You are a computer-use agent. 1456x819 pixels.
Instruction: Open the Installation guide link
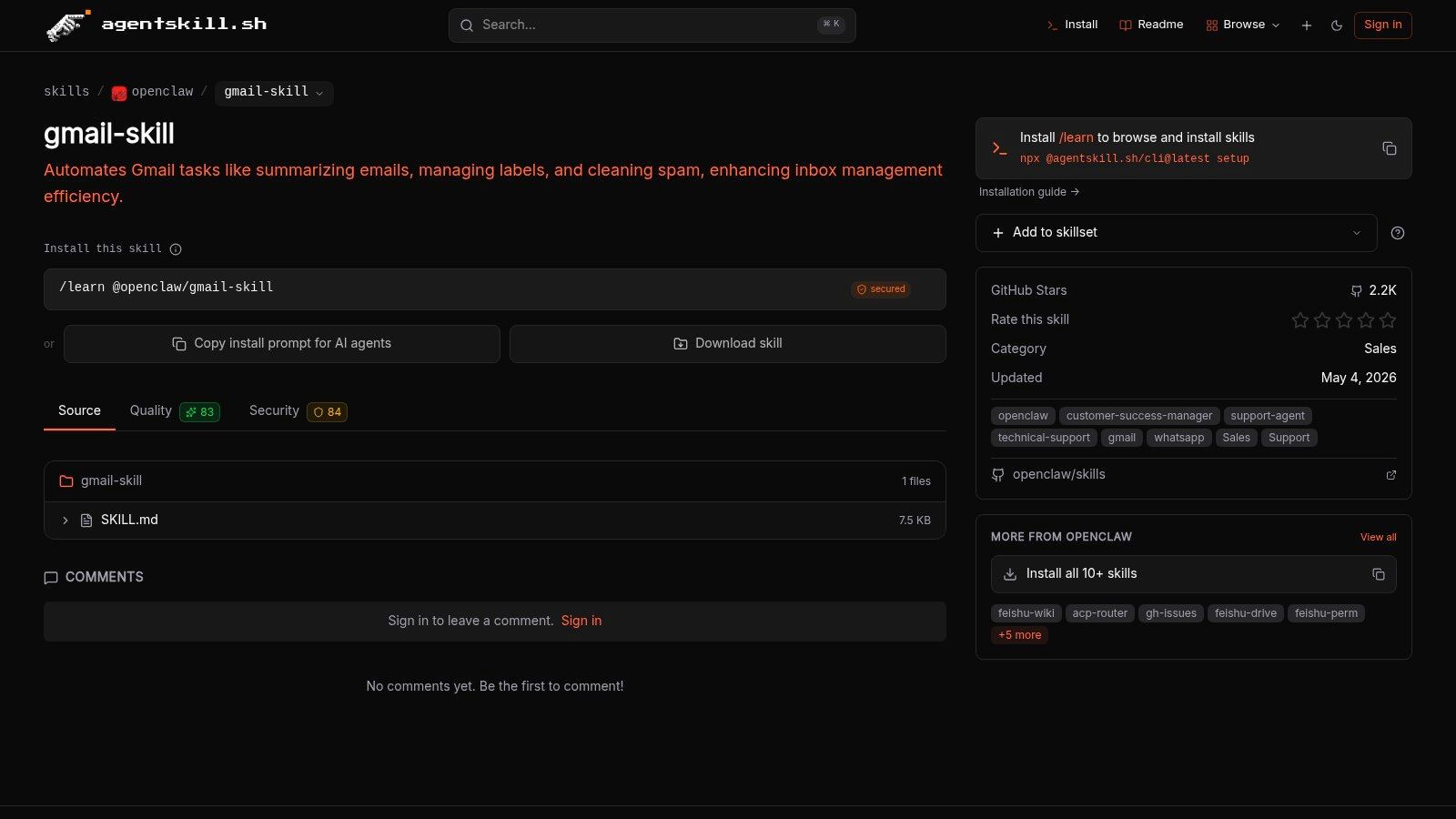pyautogui.click(x=1029, y=192)
